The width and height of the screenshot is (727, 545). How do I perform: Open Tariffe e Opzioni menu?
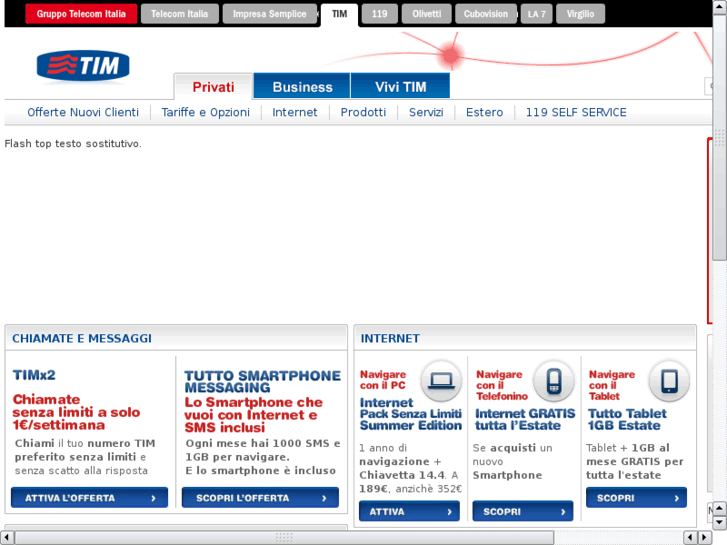pyautogui.click(x=205, y=112)
